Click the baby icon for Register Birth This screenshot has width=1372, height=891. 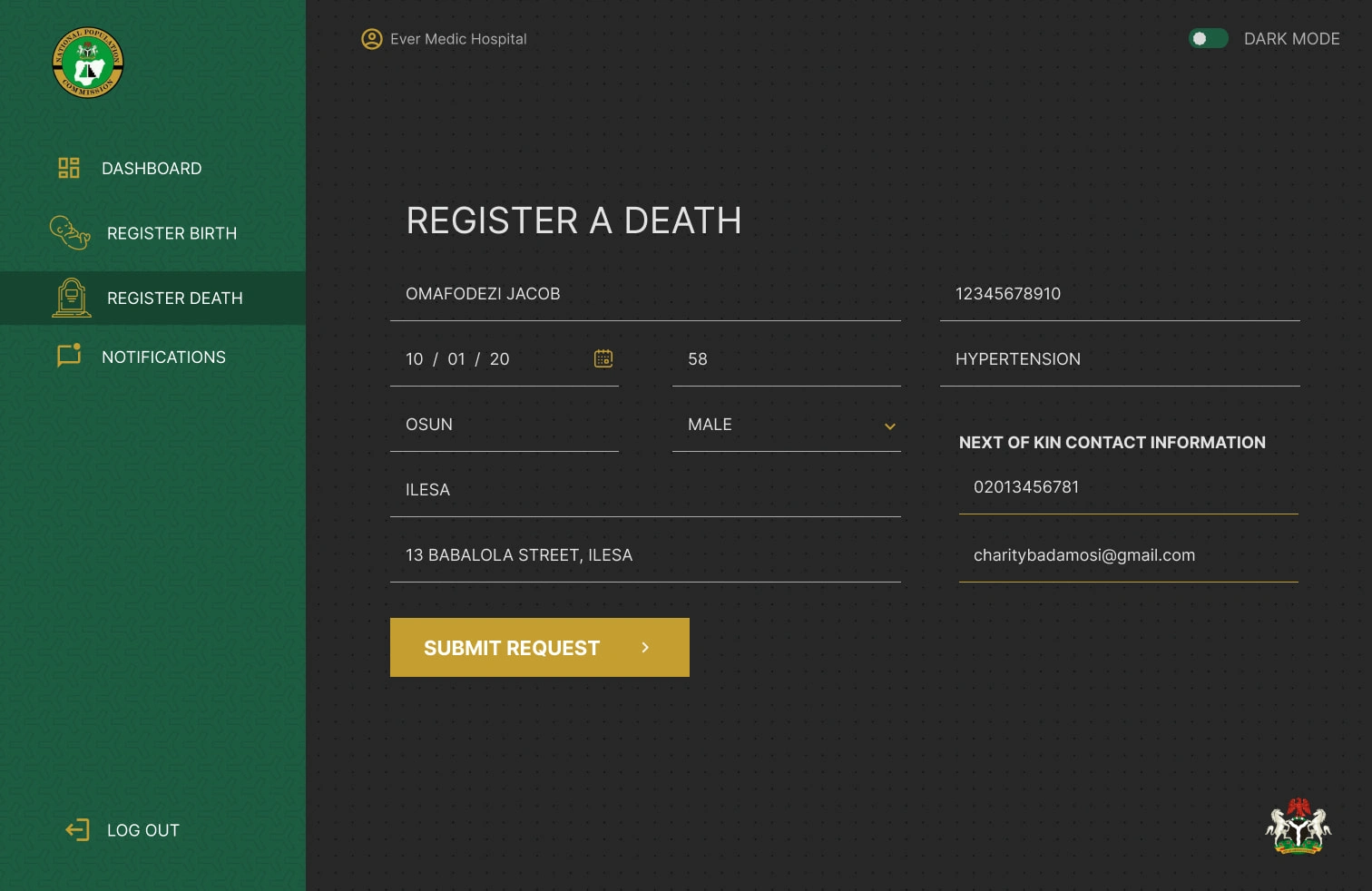click(x=70, y=232)
